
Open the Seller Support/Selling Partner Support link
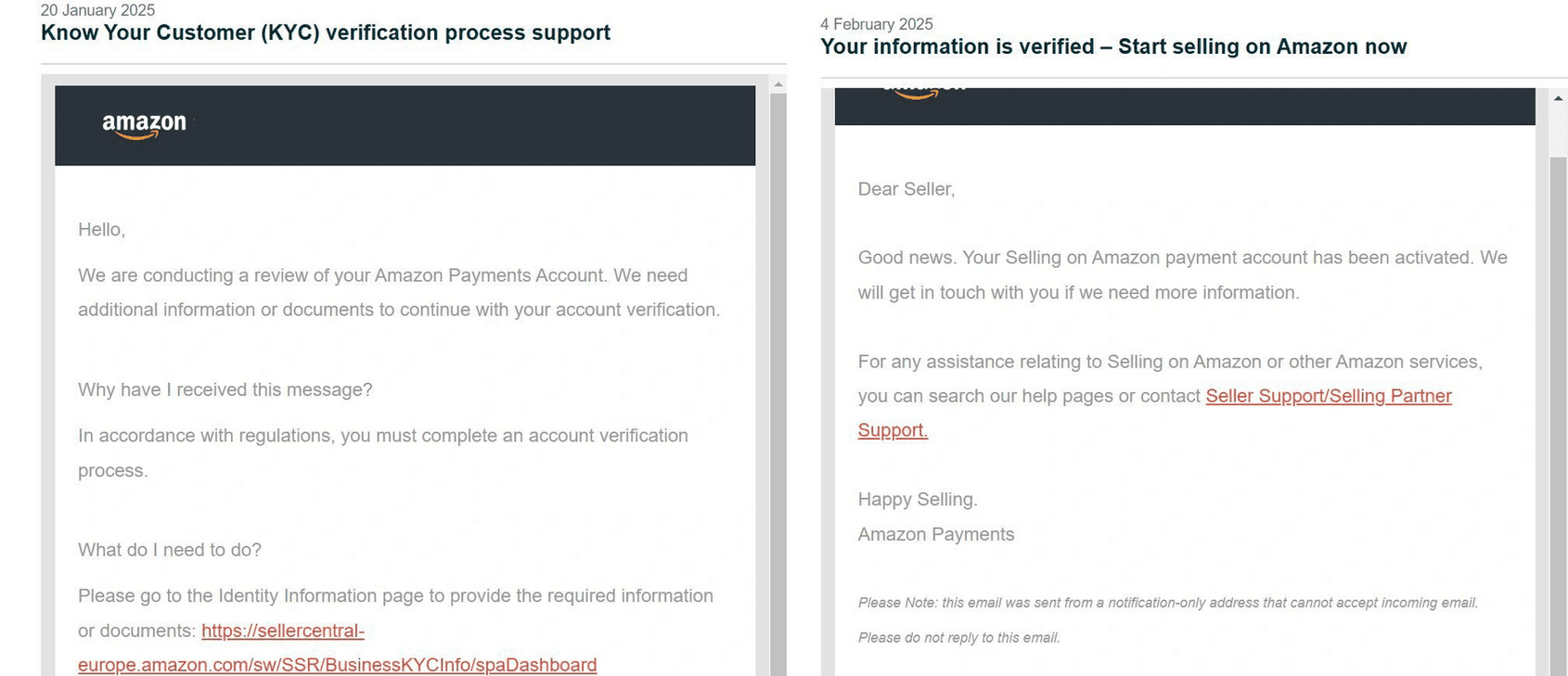pos(1329,396)
